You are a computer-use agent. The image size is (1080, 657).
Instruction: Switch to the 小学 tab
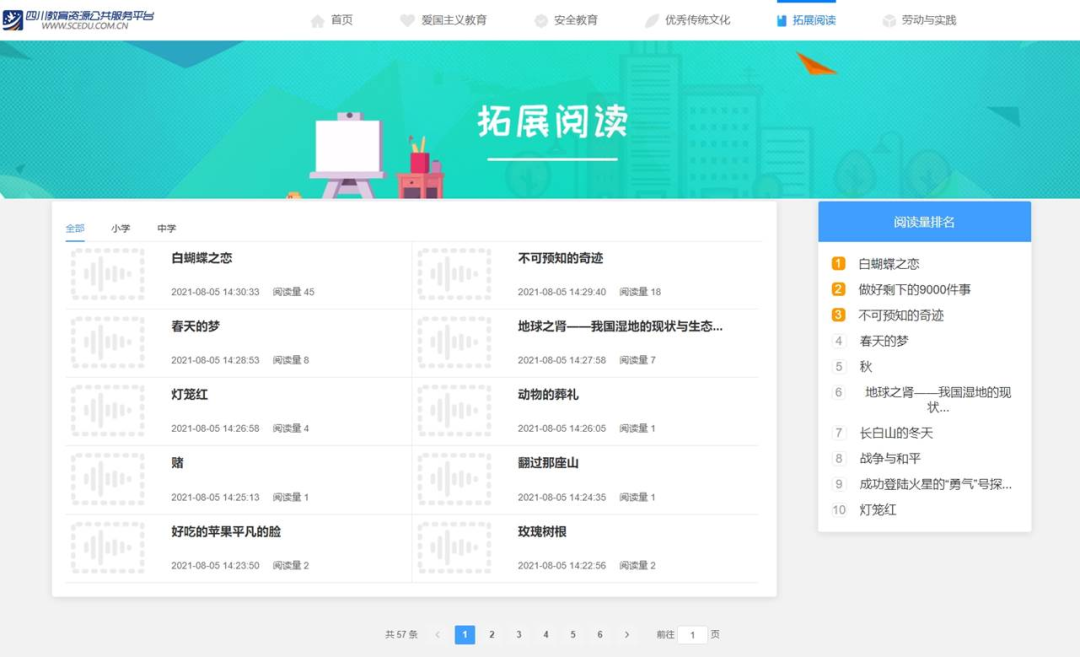121,228
